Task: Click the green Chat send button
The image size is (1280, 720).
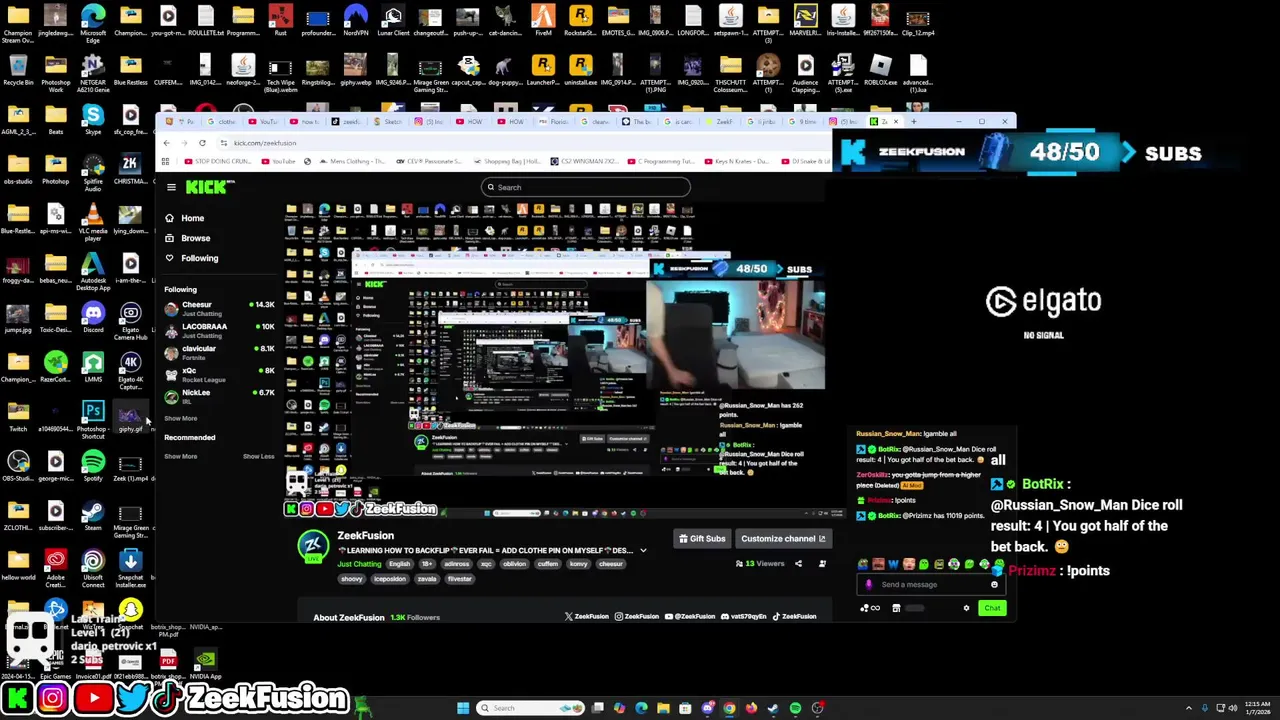Action: pyautogui.click(x=992, y=608)
